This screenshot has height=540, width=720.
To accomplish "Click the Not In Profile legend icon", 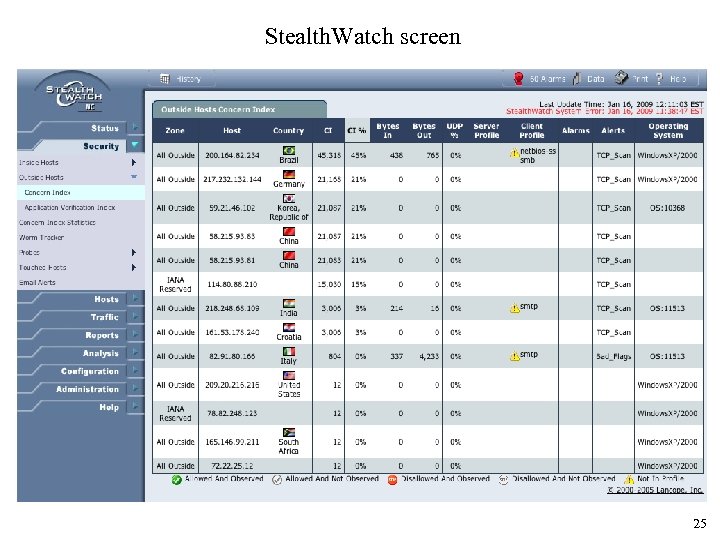I will point(629,479).
